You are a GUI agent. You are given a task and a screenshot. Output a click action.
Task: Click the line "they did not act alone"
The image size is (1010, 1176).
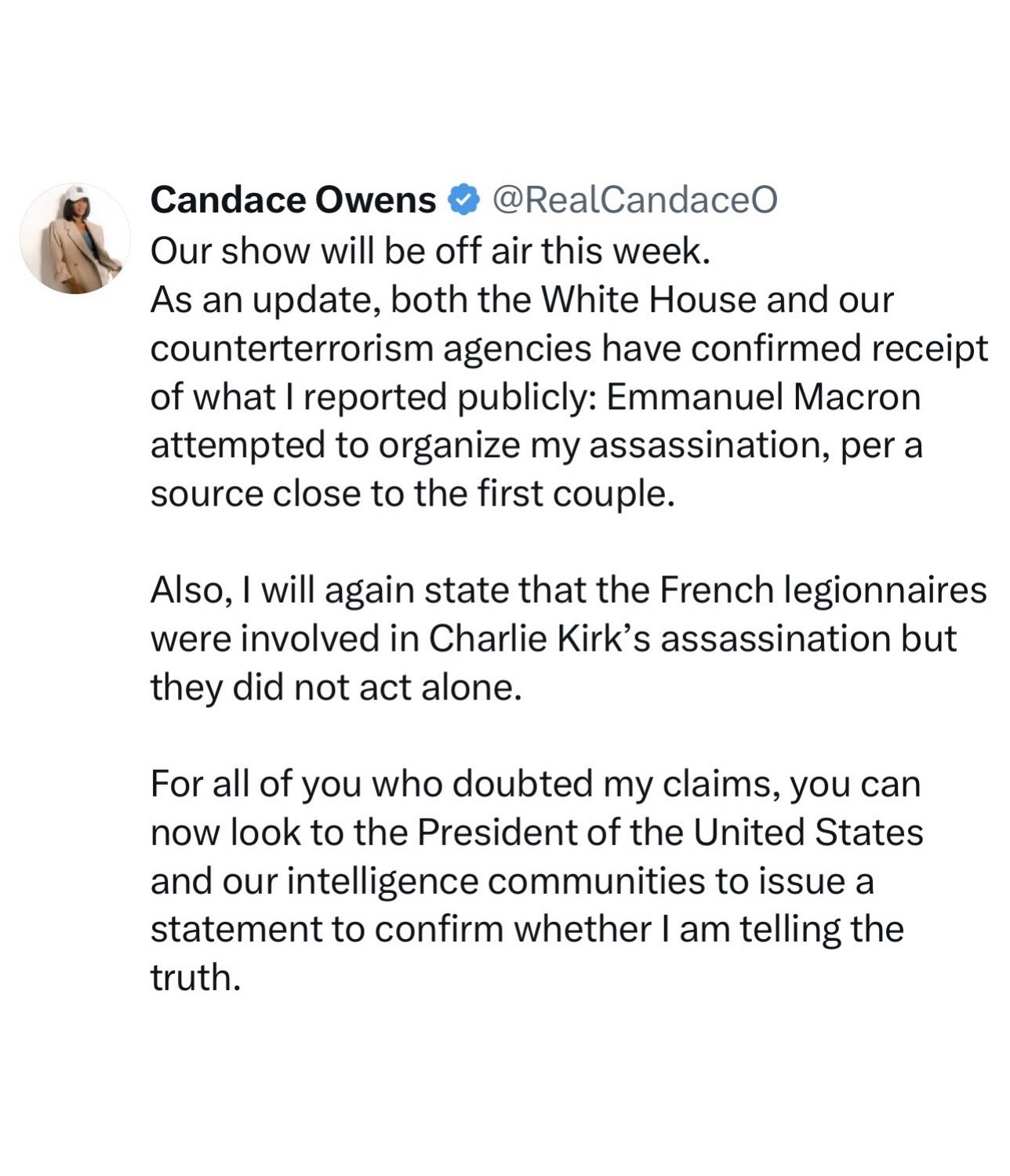336,688
